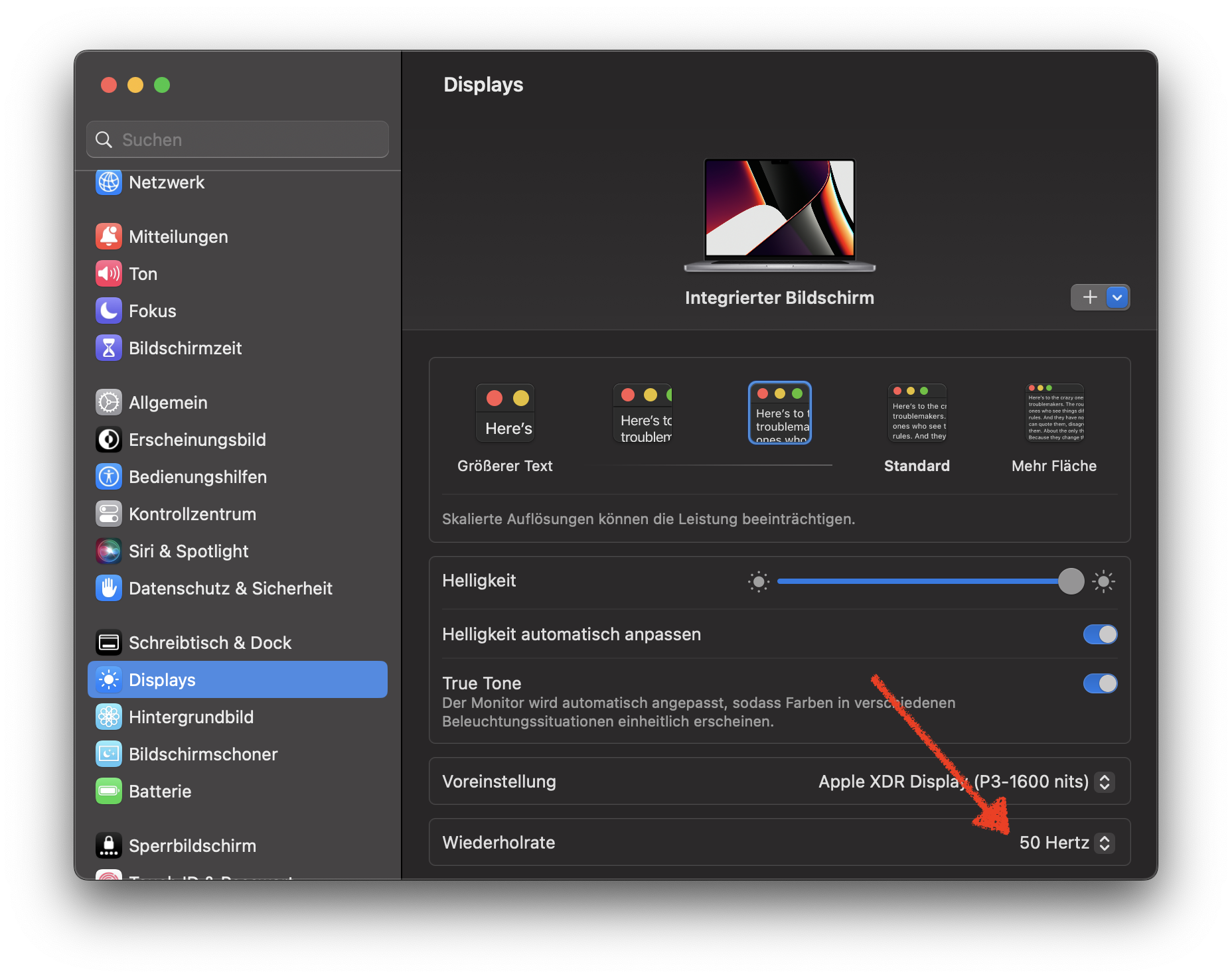Disable the True Tone switch
1232x978 pixels.
1100,683
